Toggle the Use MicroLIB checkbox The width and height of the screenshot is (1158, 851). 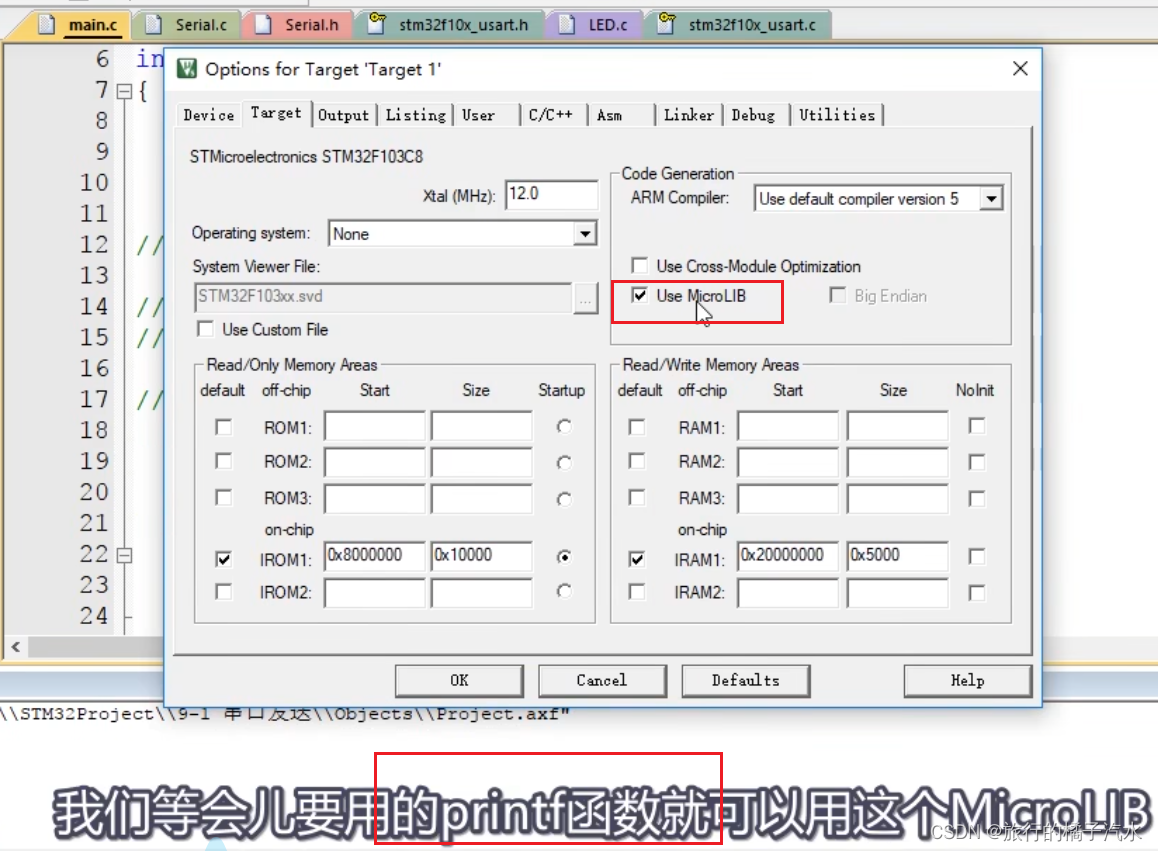click(x=640, y=295)
